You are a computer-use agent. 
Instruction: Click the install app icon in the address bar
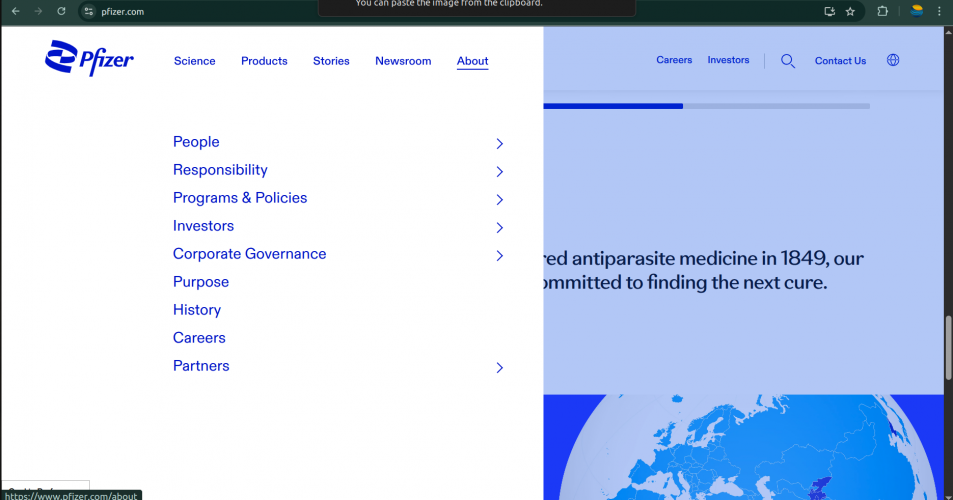829,11
